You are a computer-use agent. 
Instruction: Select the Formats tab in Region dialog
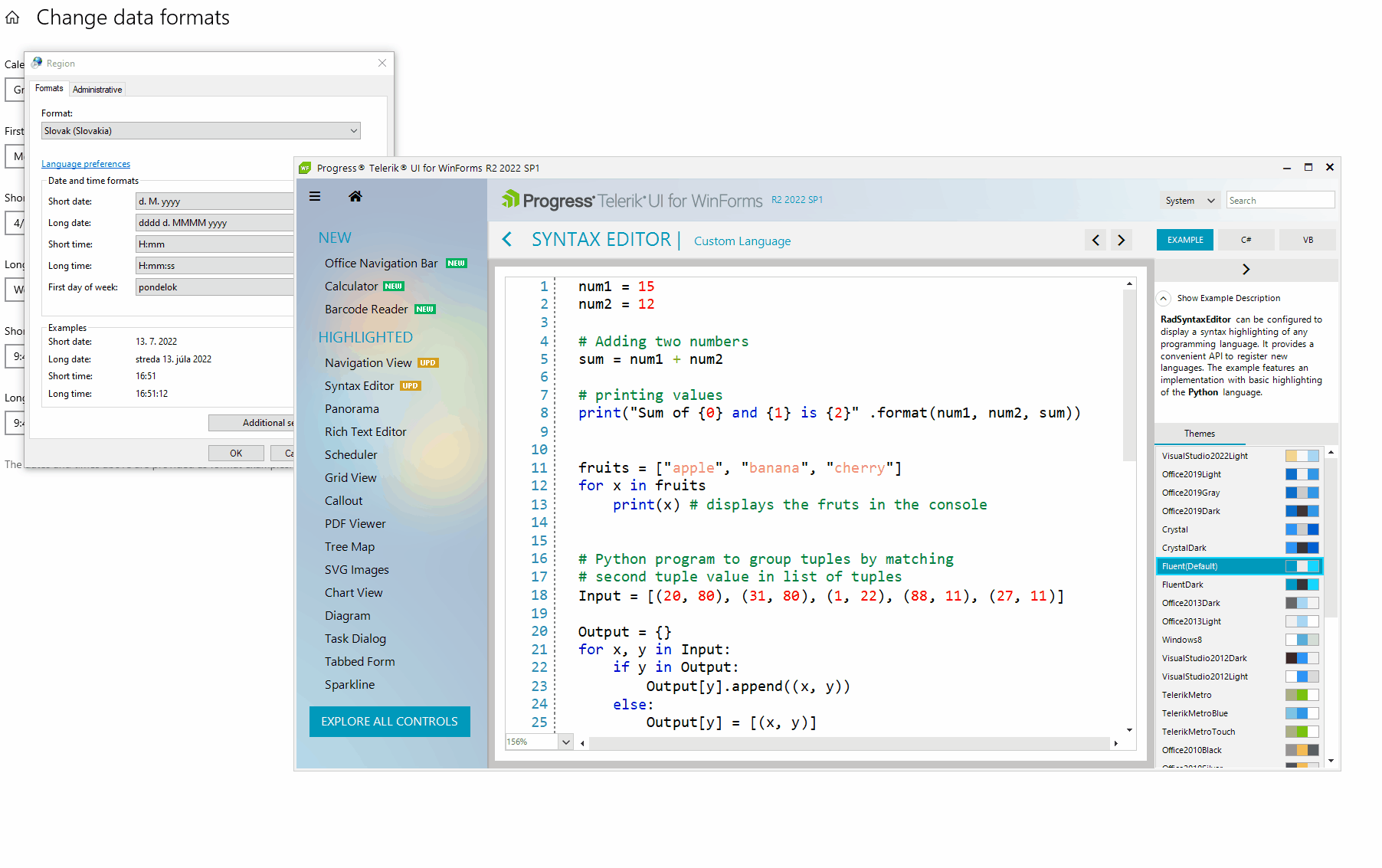tap(49, 88)
